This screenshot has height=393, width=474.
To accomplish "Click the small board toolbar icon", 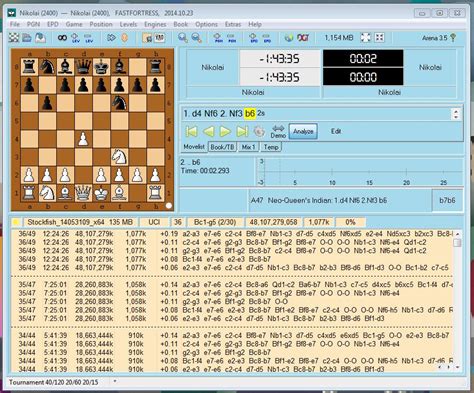I will point(147,38).
